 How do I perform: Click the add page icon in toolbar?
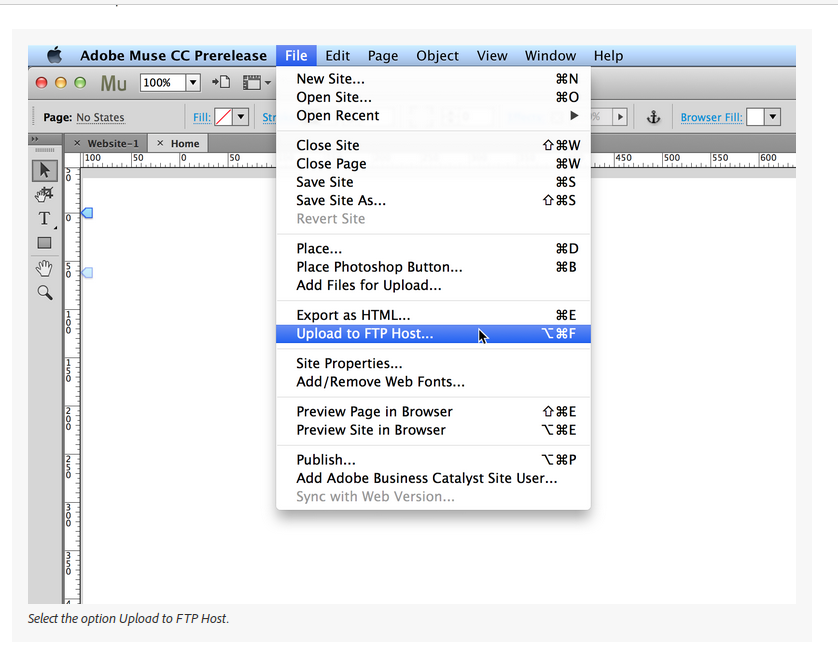(221, 82)
